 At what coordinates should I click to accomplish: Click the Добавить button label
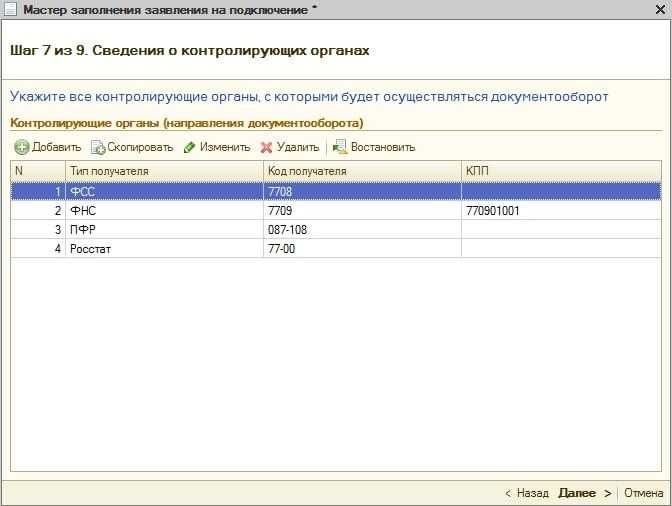[57, 147]
